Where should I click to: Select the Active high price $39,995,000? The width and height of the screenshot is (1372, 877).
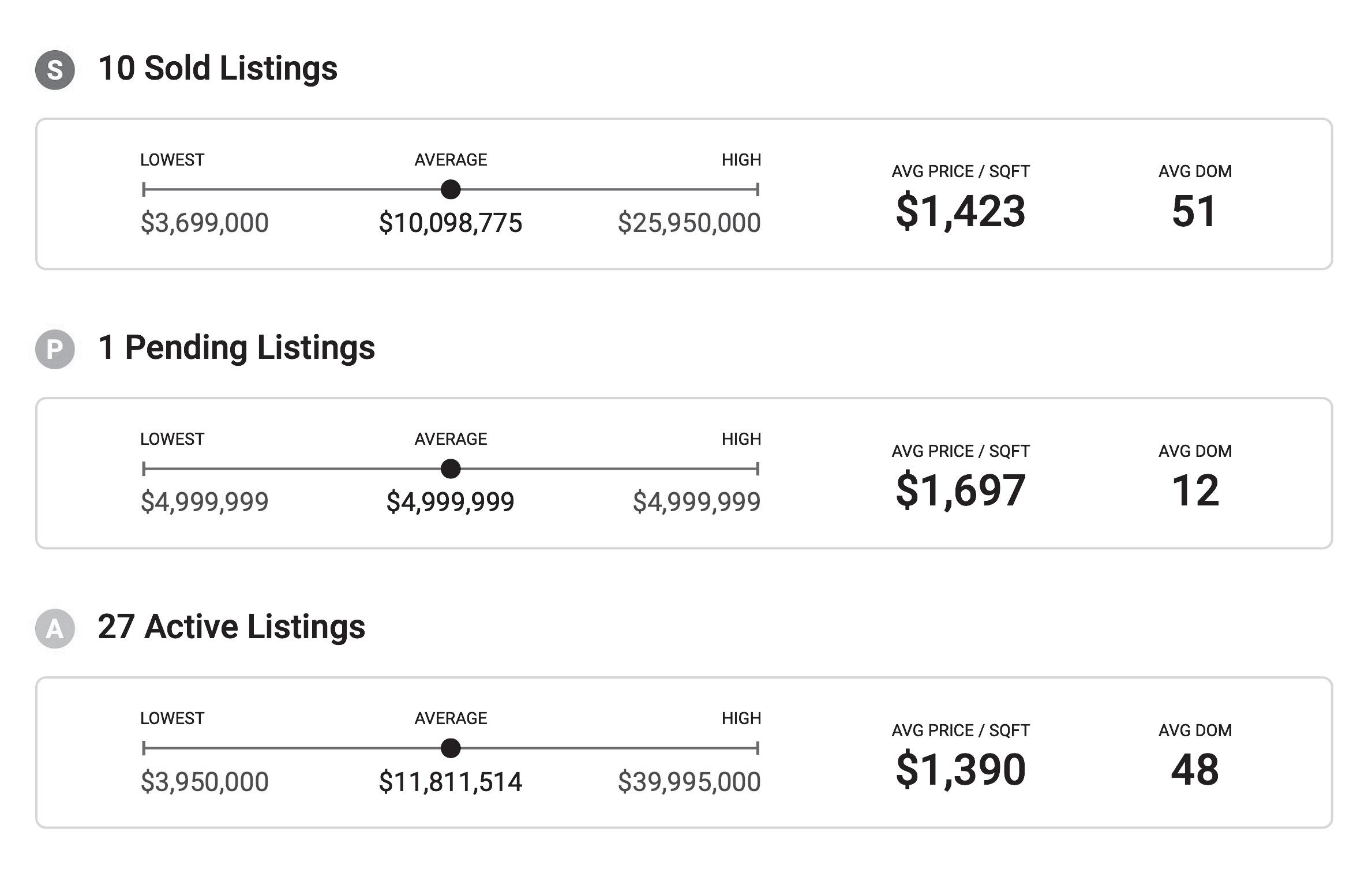click(689, 782)
